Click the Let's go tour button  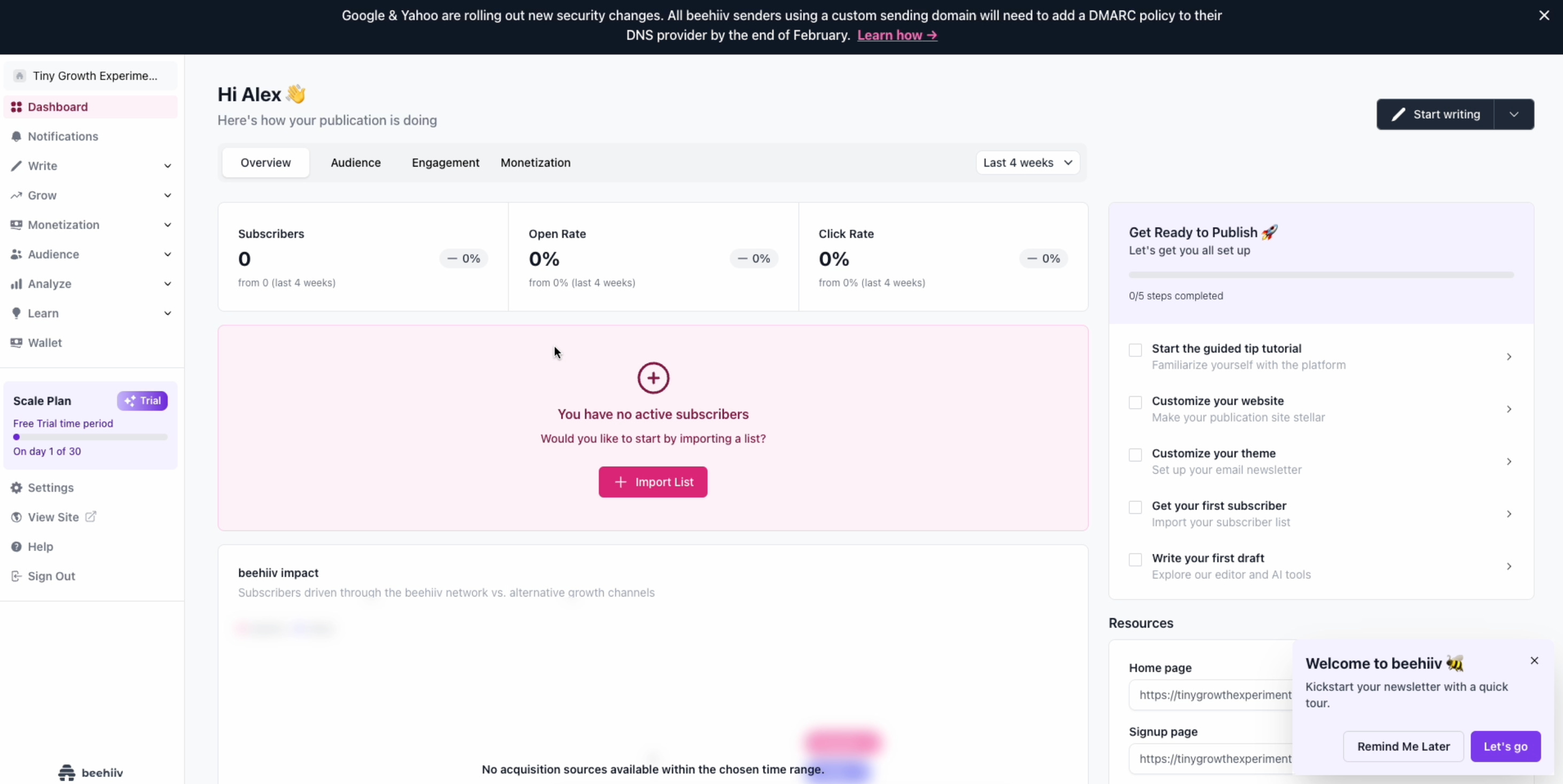coord(1505,747)
